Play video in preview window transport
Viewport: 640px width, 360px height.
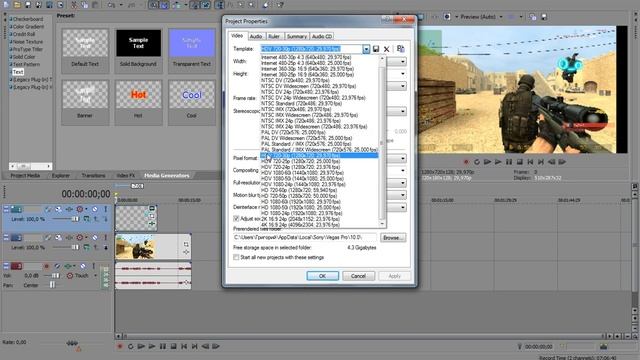point(498,162)
